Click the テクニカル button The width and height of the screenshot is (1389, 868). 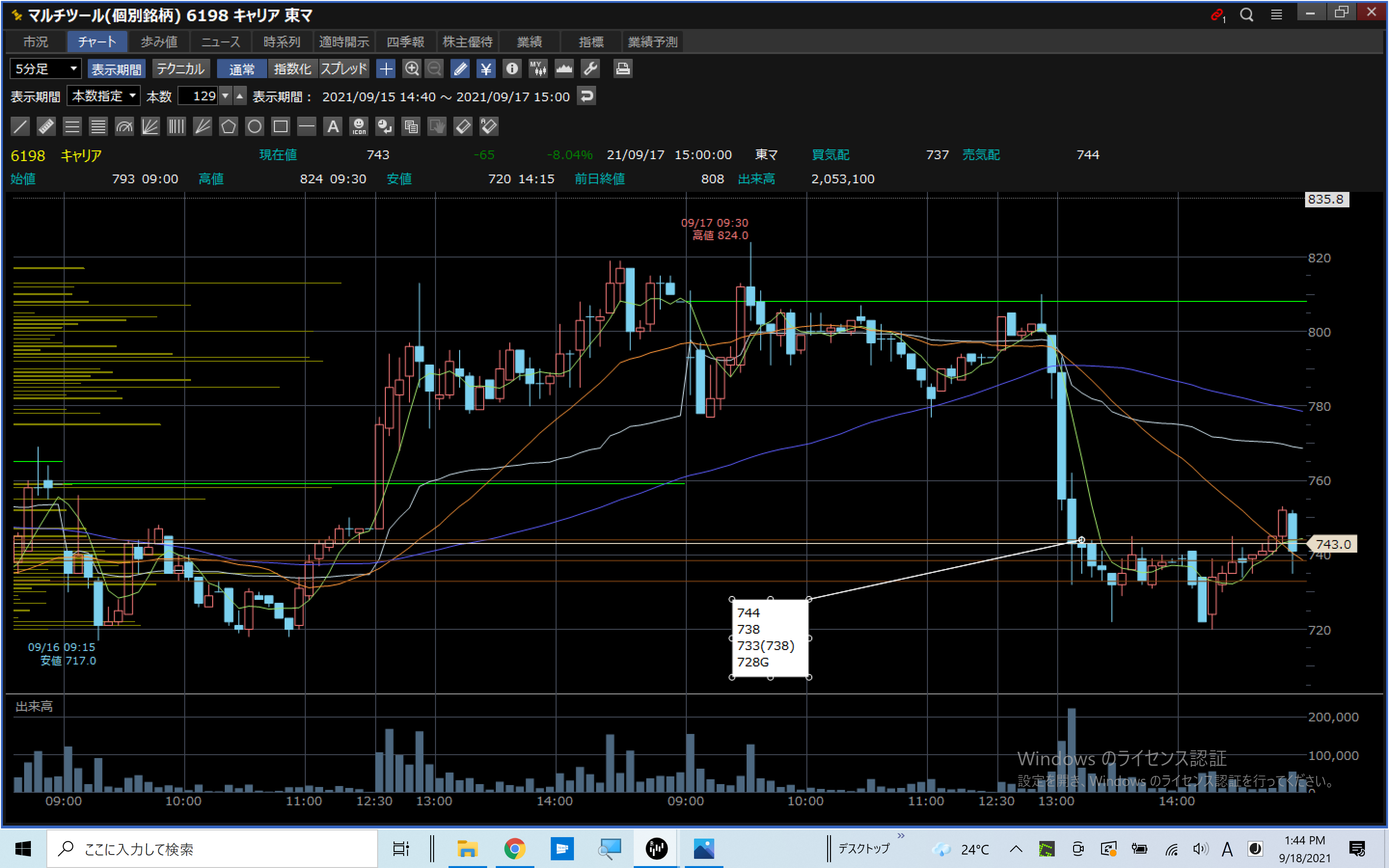pyautogui.click(x=181, y=69)
